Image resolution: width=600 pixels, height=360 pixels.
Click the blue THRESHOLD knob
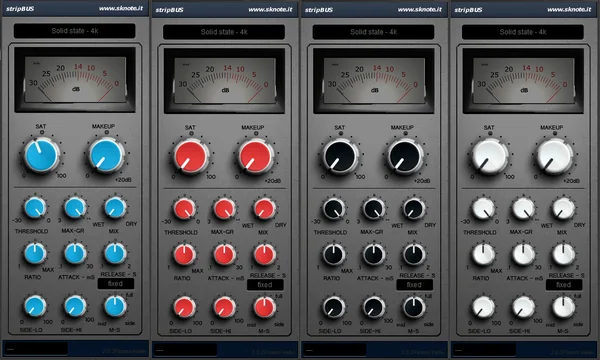click(x=35, y=208)
